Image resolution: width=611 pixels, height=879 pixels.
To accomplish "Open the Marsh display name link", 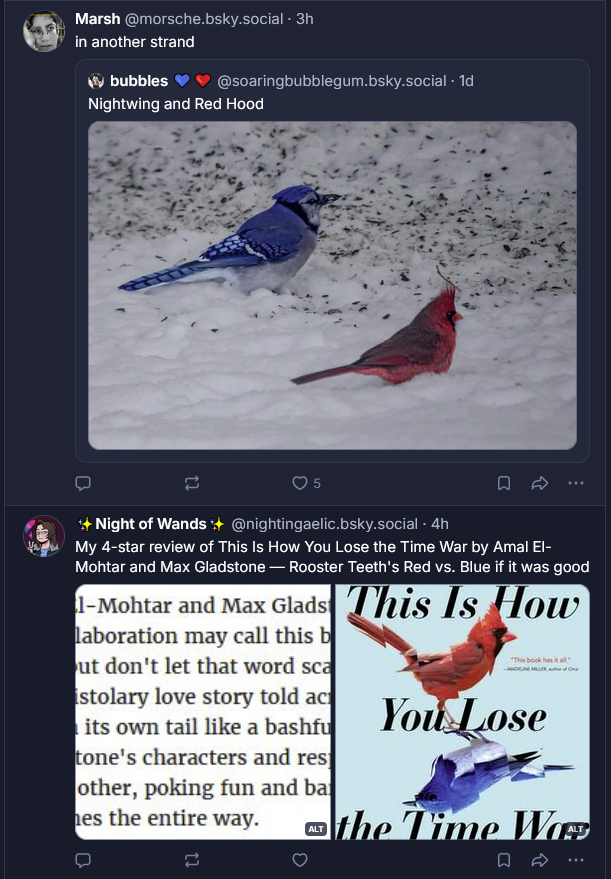I will [x=98, y=19].
